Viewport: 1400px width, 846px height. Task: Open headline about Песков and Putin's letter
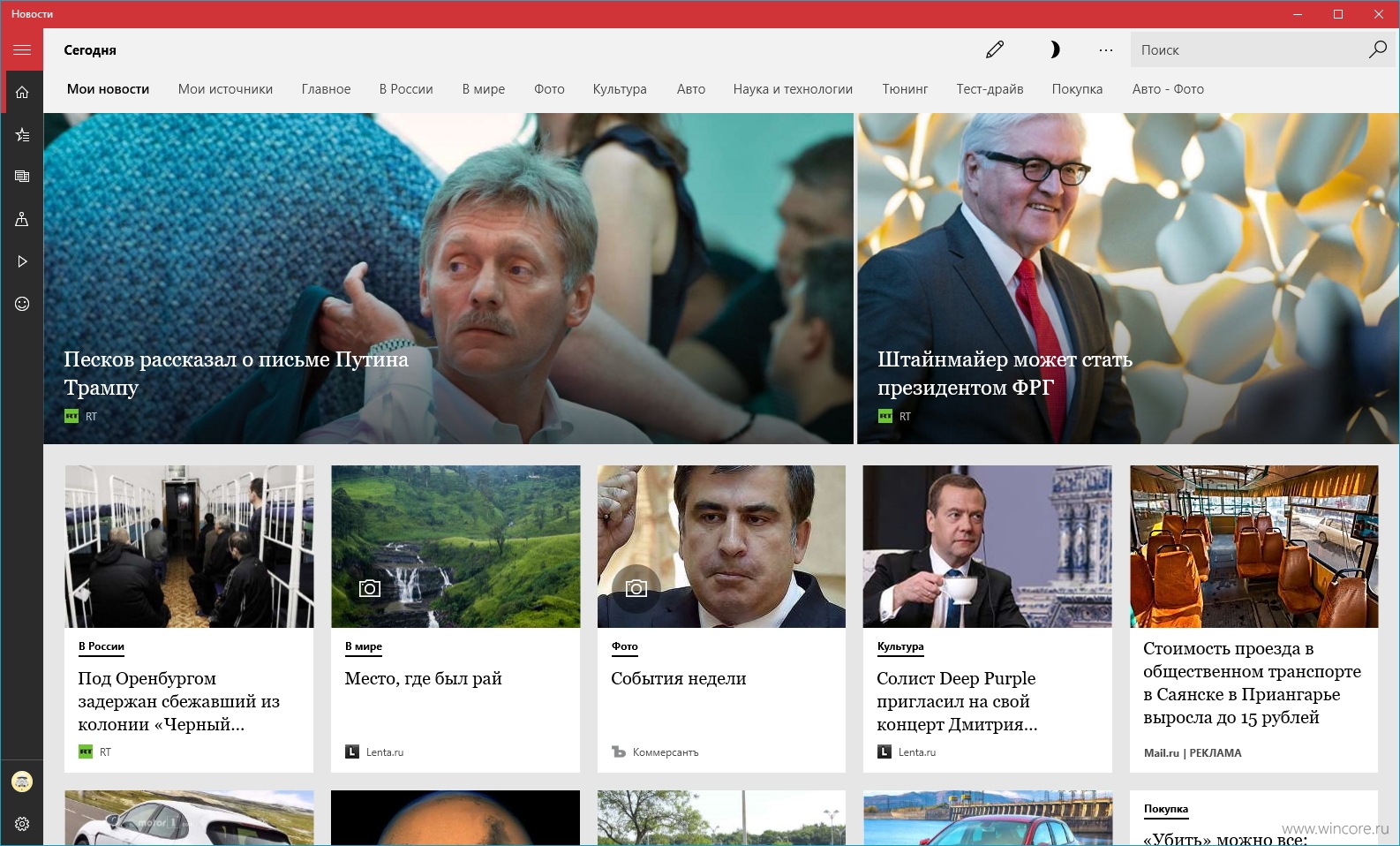click(x=236, y=374)
